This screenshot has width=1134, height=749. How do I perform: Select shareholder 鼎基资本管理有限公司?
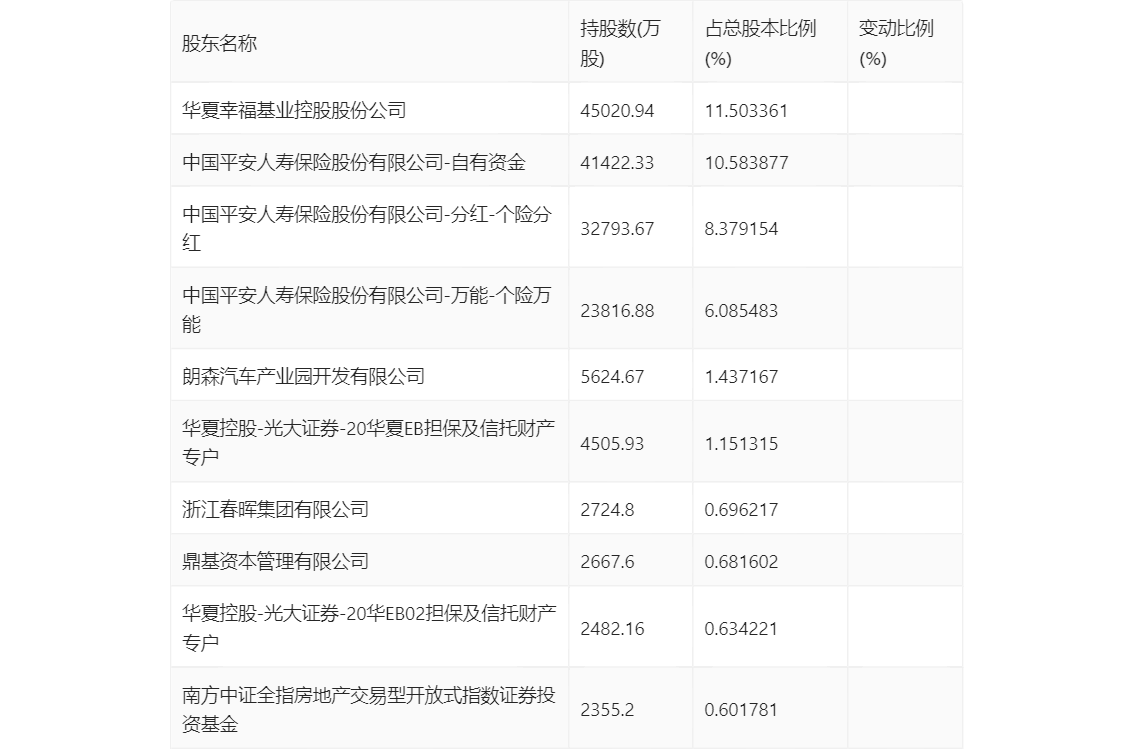tap(275, 562)
